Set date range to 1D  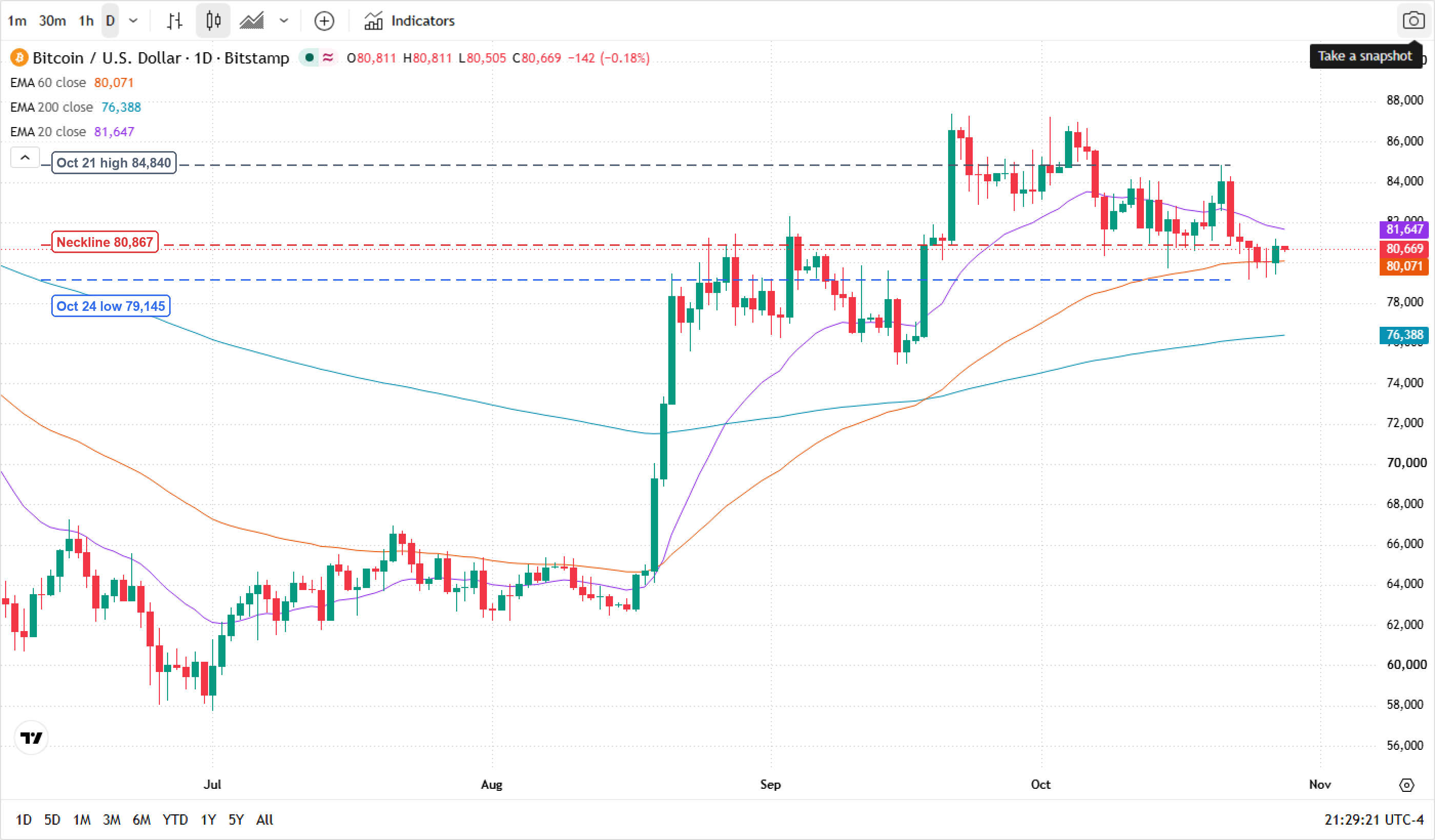tap(24, 820)
